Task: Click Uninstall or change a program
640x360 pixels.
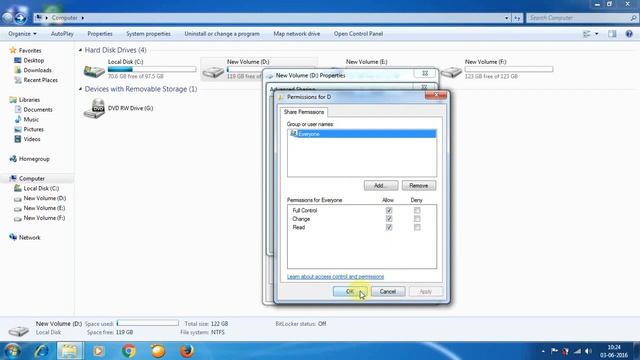Action: click(x=222, y=34)
